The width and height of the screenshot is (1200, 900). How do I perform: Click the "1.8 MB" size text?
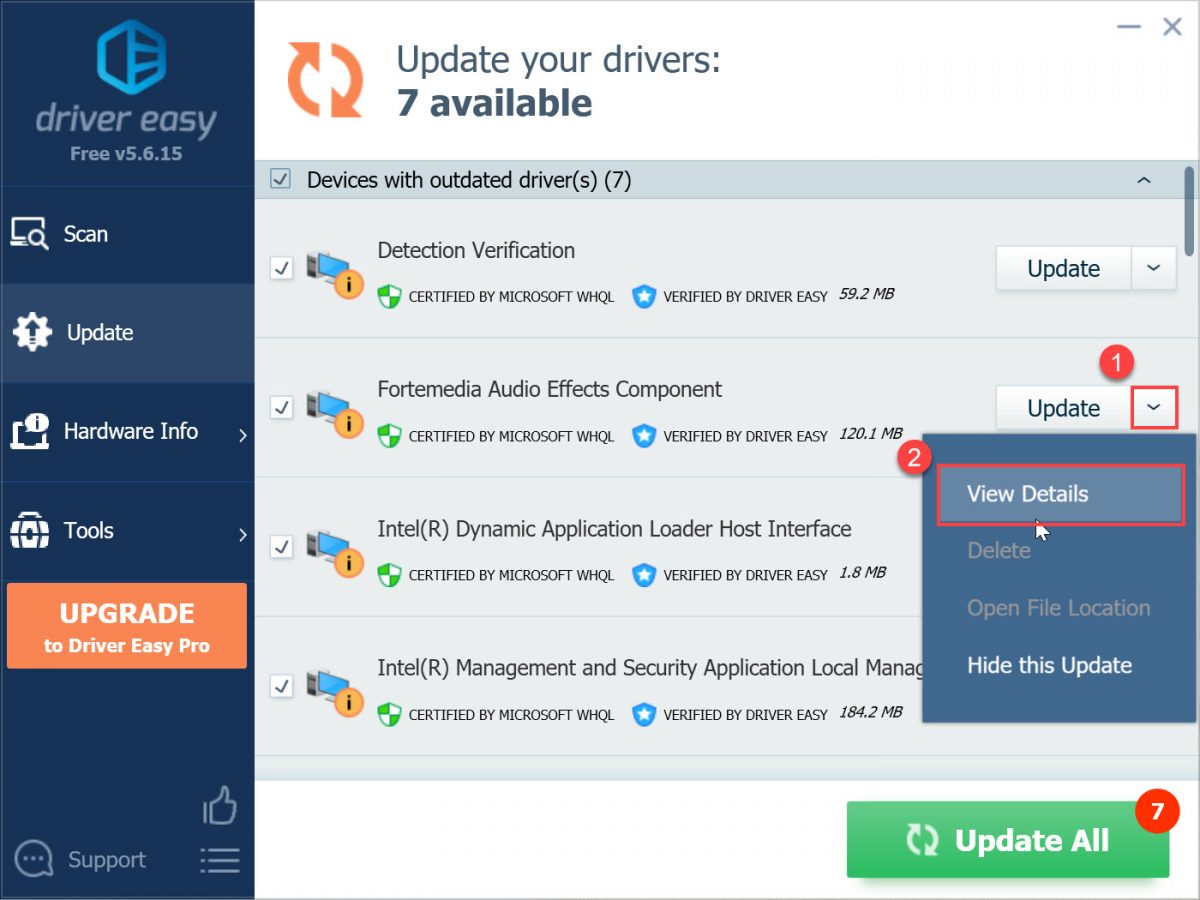tap(862, 574)
